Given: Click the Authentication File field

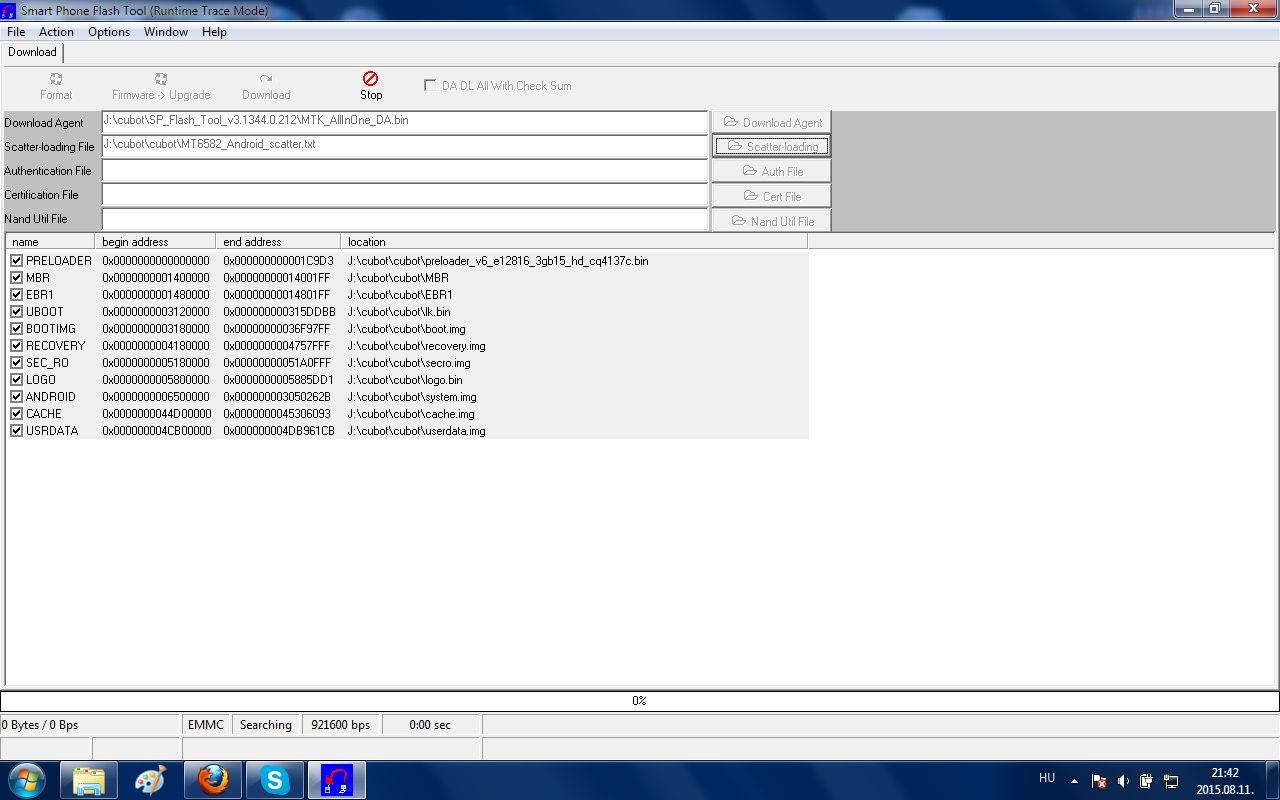Looking at the screenshot, I should (x=405, y=170).
